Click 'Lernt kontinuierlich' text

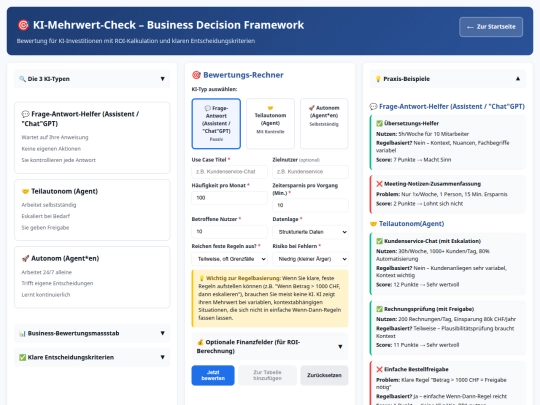[x=46, y=295]
